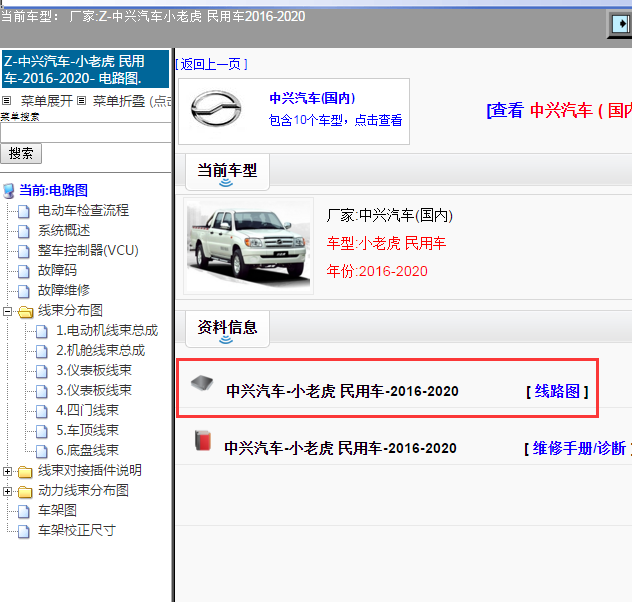This screenshot has width=632, height=602.
Task: Click the 返回上一页 link
Action: tap(212, 64)
